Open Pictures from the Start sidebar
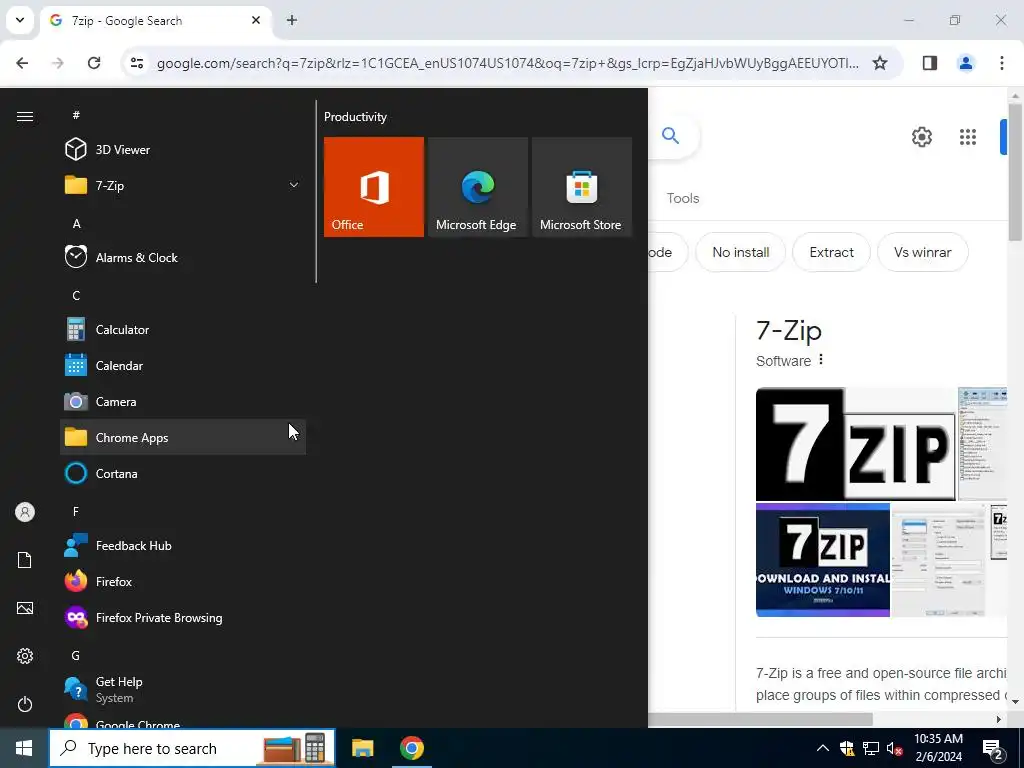1024x768 pixels. pyautogui.click(x=25, y=608)
